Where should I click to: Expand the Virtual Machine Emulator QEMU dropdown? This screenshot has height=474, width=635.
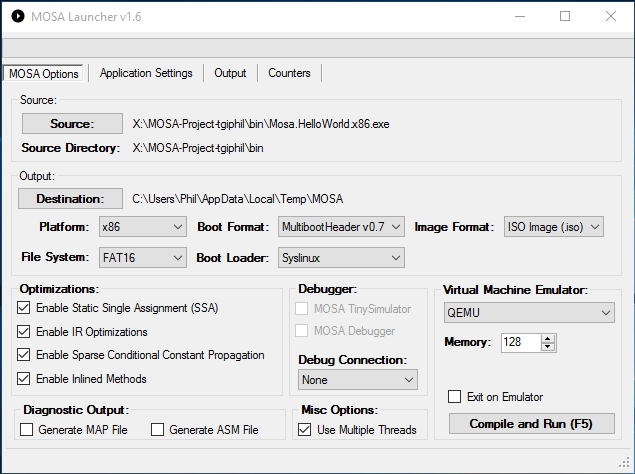coord(529,313)
